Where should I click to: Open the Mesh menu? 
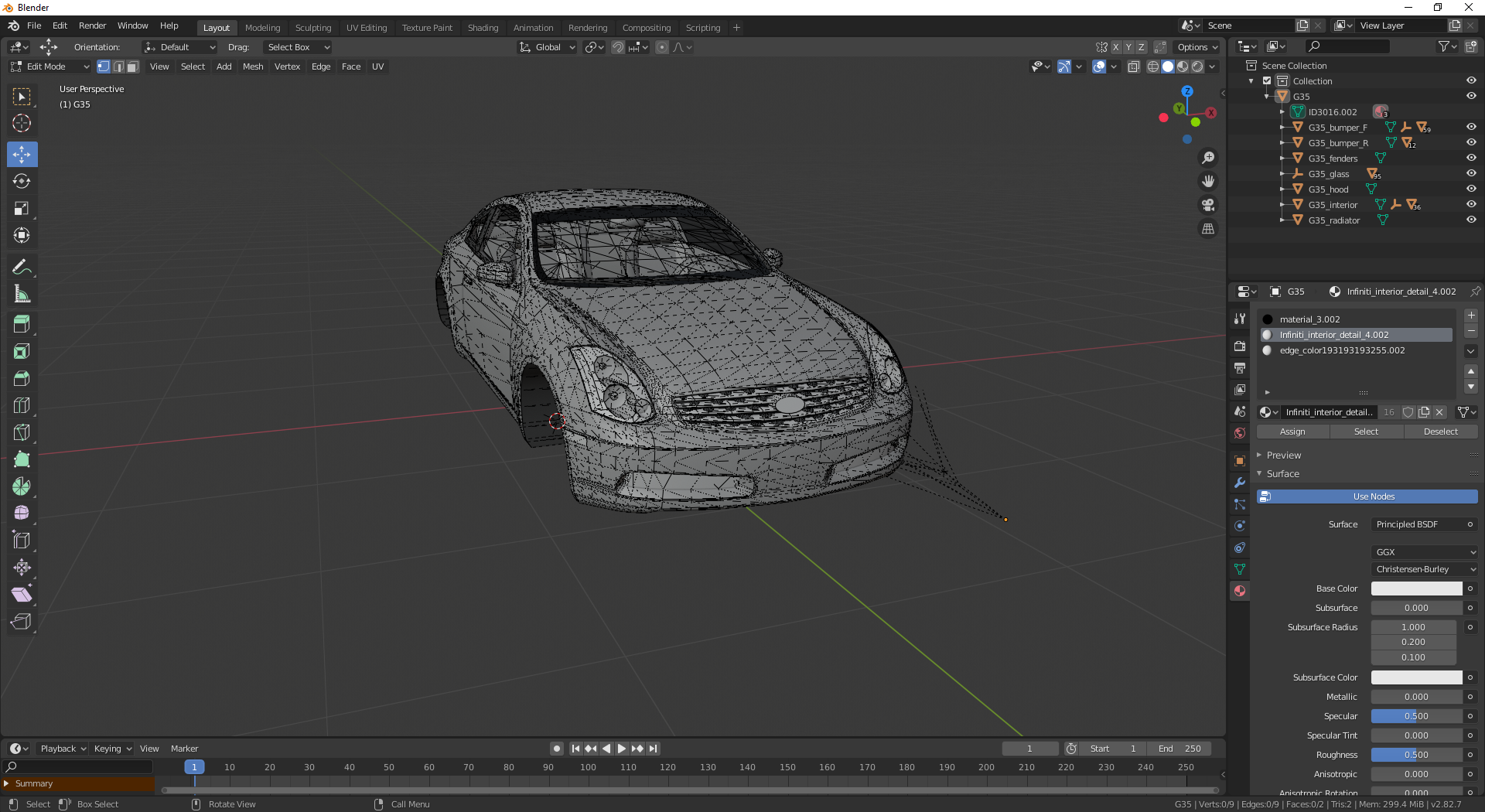click(x=253, y=67)
